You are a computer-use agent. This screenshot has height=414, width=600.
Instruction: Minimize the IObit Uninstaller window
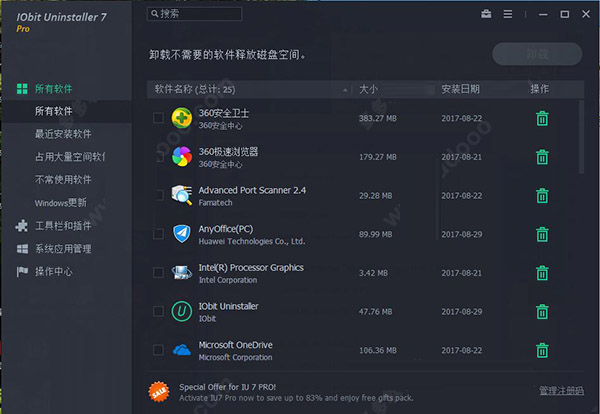(543, 15)
